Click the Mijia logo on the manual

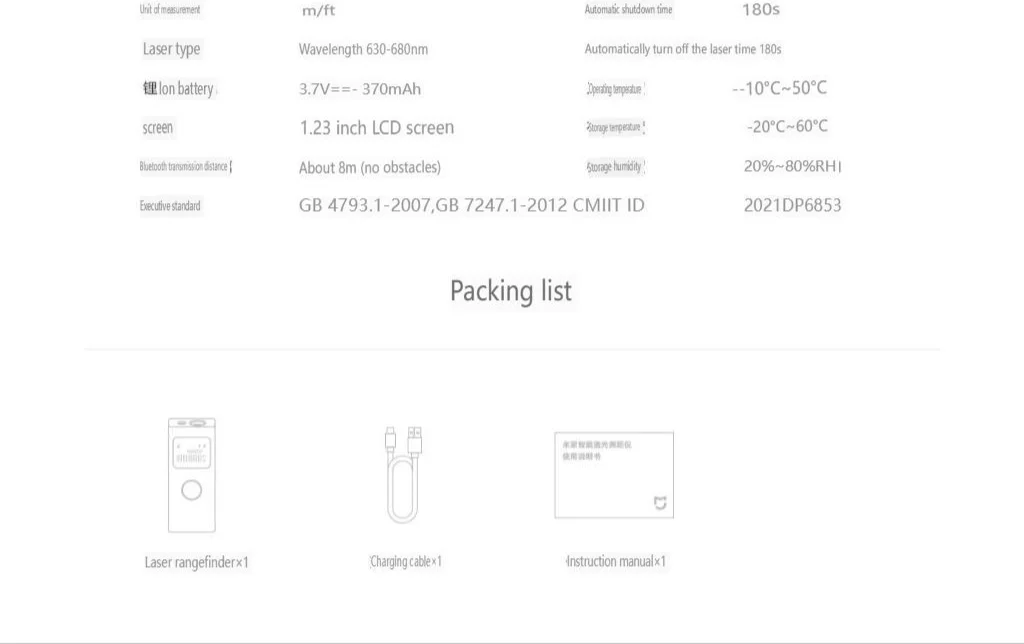tap(660, 502)
